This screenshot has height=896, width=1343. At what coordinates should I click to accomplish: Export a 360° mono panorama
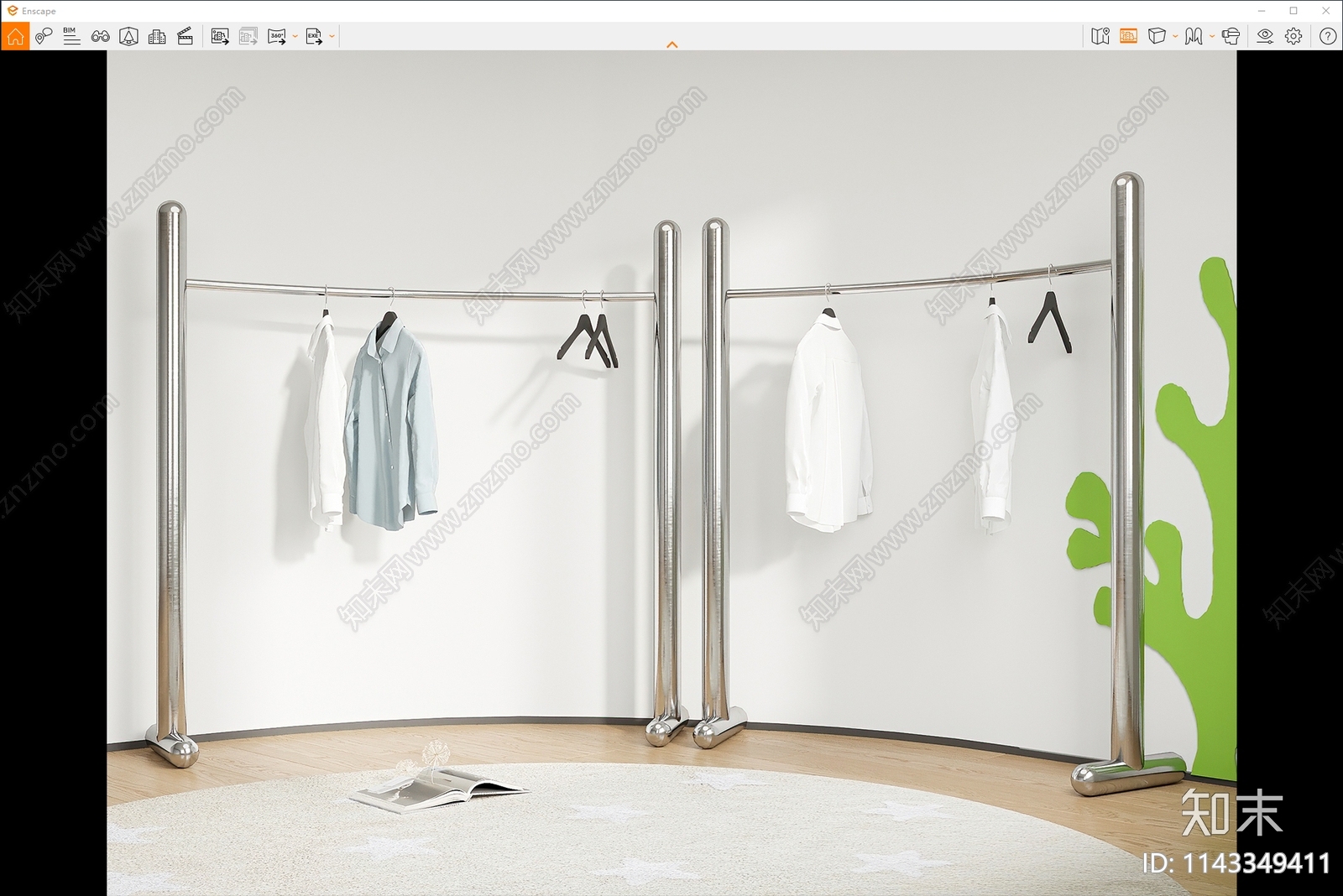tap(276, 36)
